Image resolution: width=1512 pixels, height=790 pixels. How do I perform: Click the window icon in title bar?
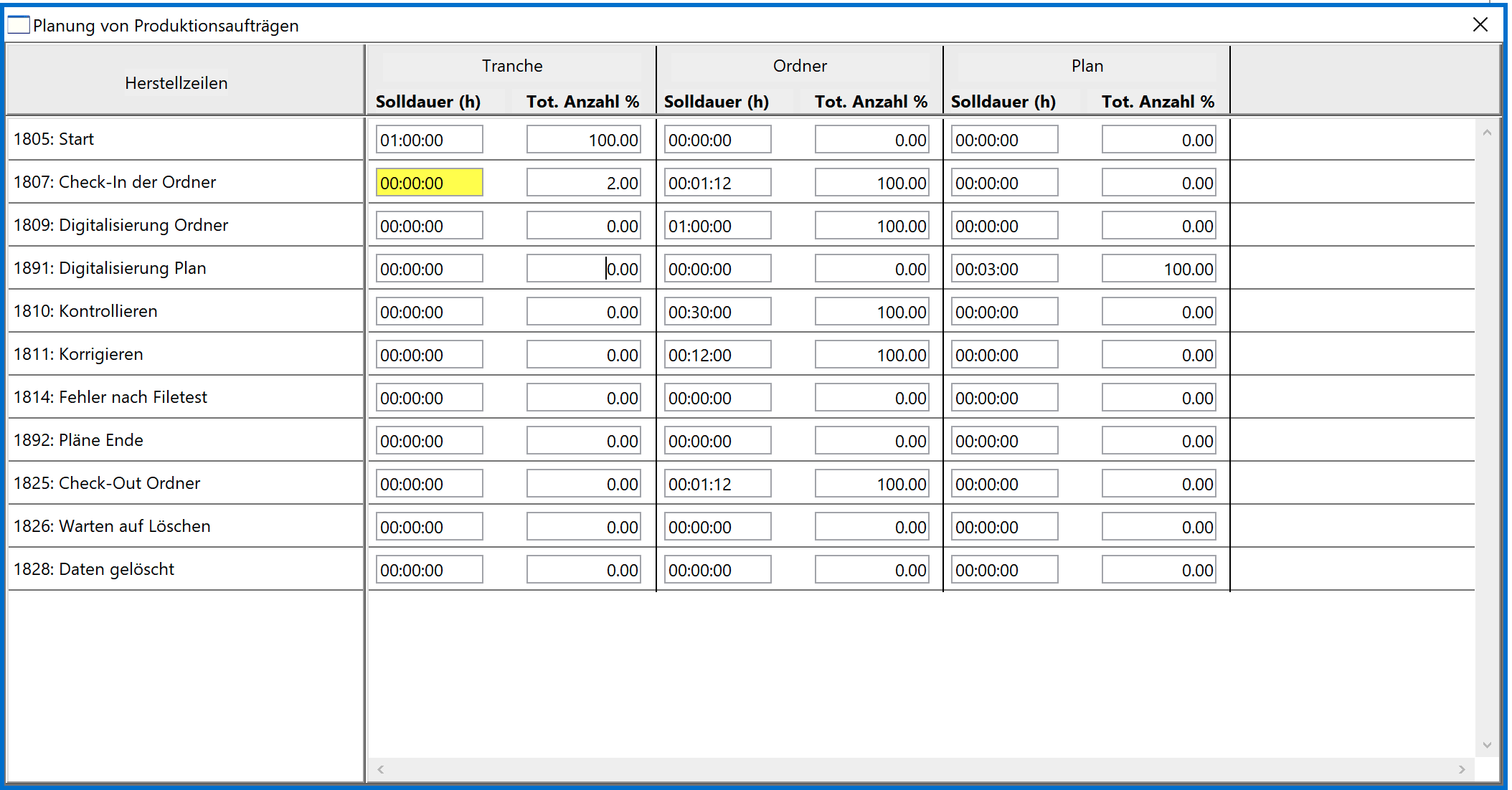coord(19,25)
